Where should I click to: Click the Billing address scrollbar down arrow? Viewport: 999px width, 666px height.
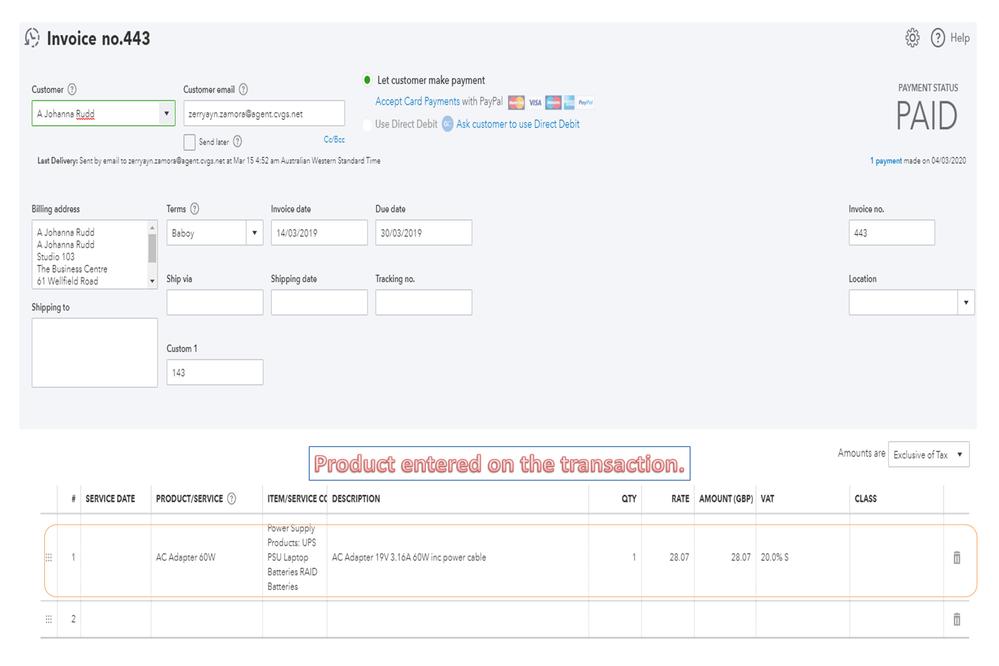point(153,282)
